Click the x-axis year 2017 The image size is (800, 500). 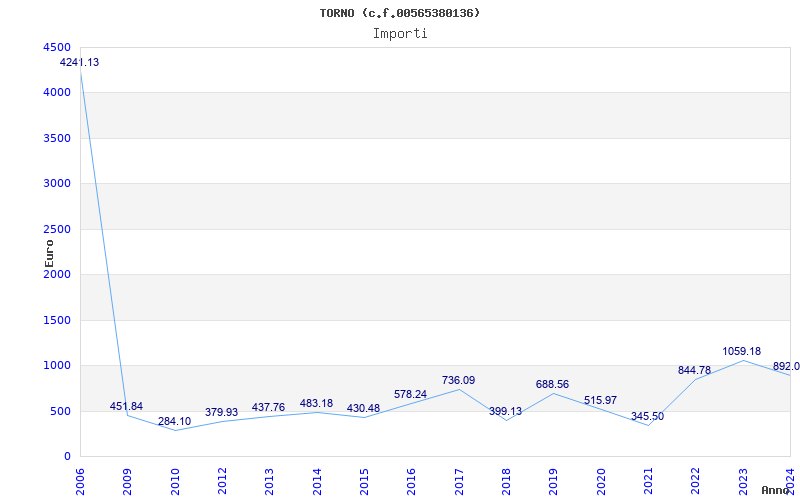pos(459,482)
